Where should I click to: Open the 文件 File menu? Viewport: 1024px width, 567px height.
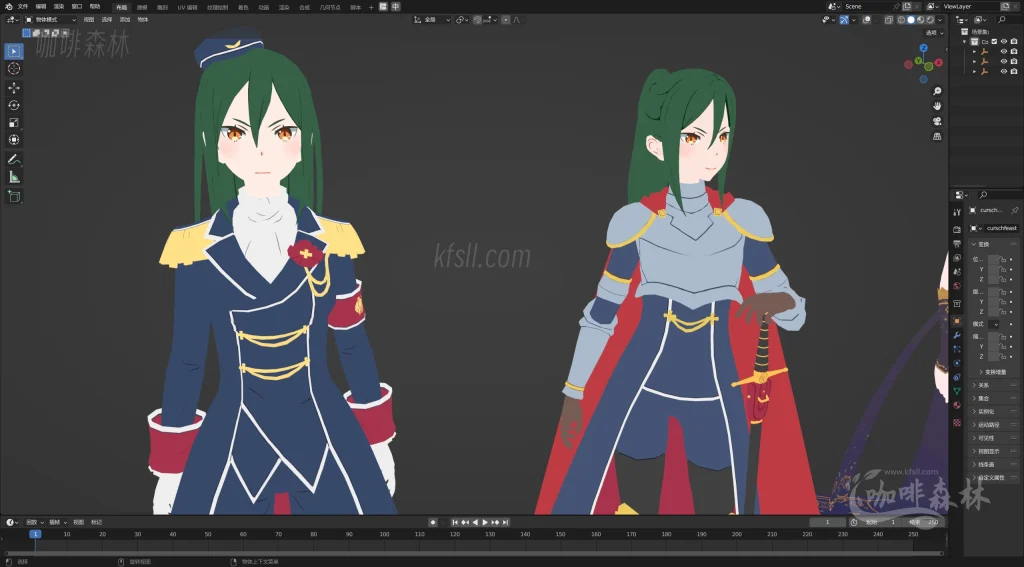point(23,7)
